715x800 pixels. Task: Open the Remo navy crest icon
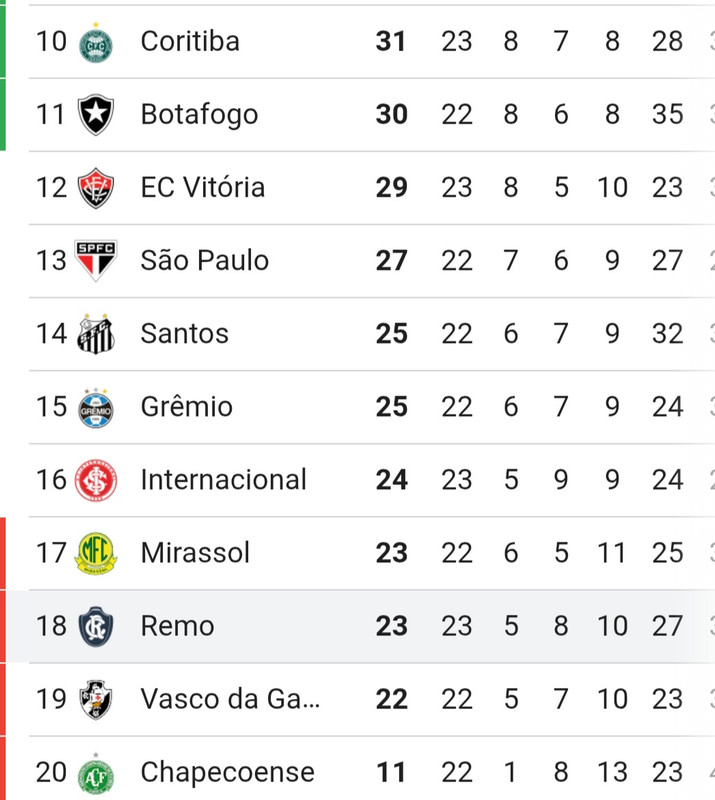click(96, 627)
